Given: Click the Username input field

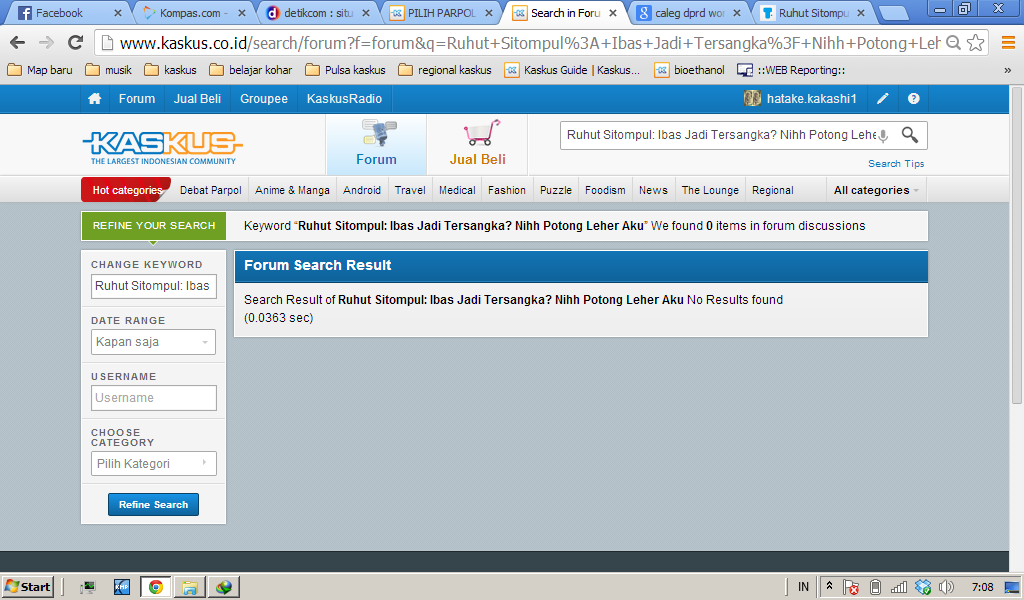Looking at the screenshot, I should [x=153, y=398].
